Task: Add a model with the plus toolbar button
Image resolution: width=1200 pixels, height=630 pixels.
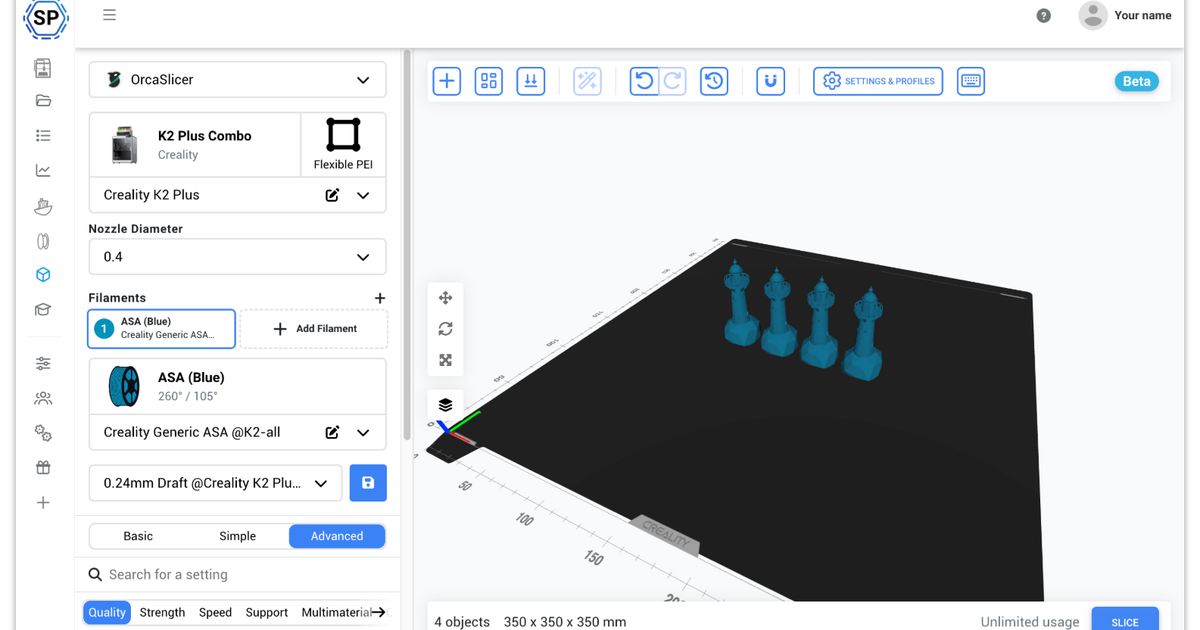Action: 446,81
